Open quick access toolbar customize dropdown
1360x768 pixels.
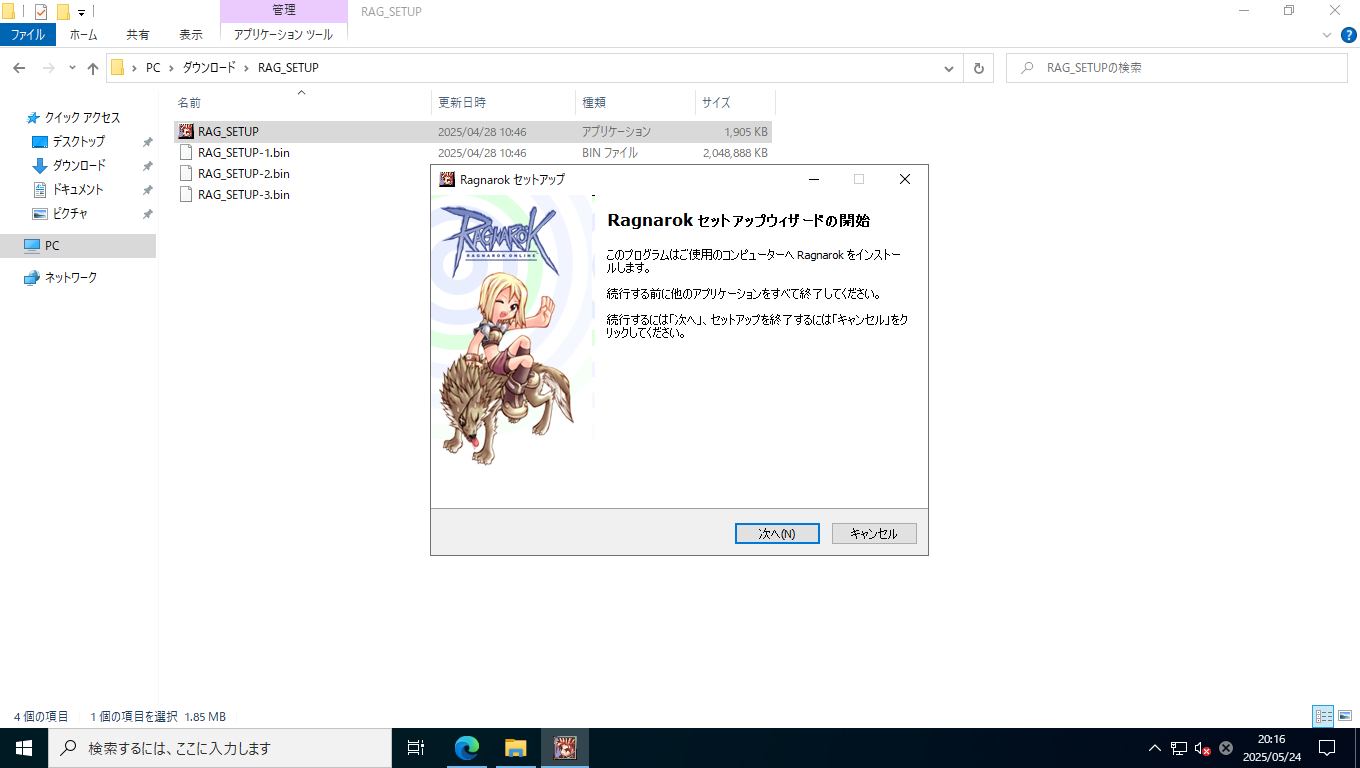point(82,13)
